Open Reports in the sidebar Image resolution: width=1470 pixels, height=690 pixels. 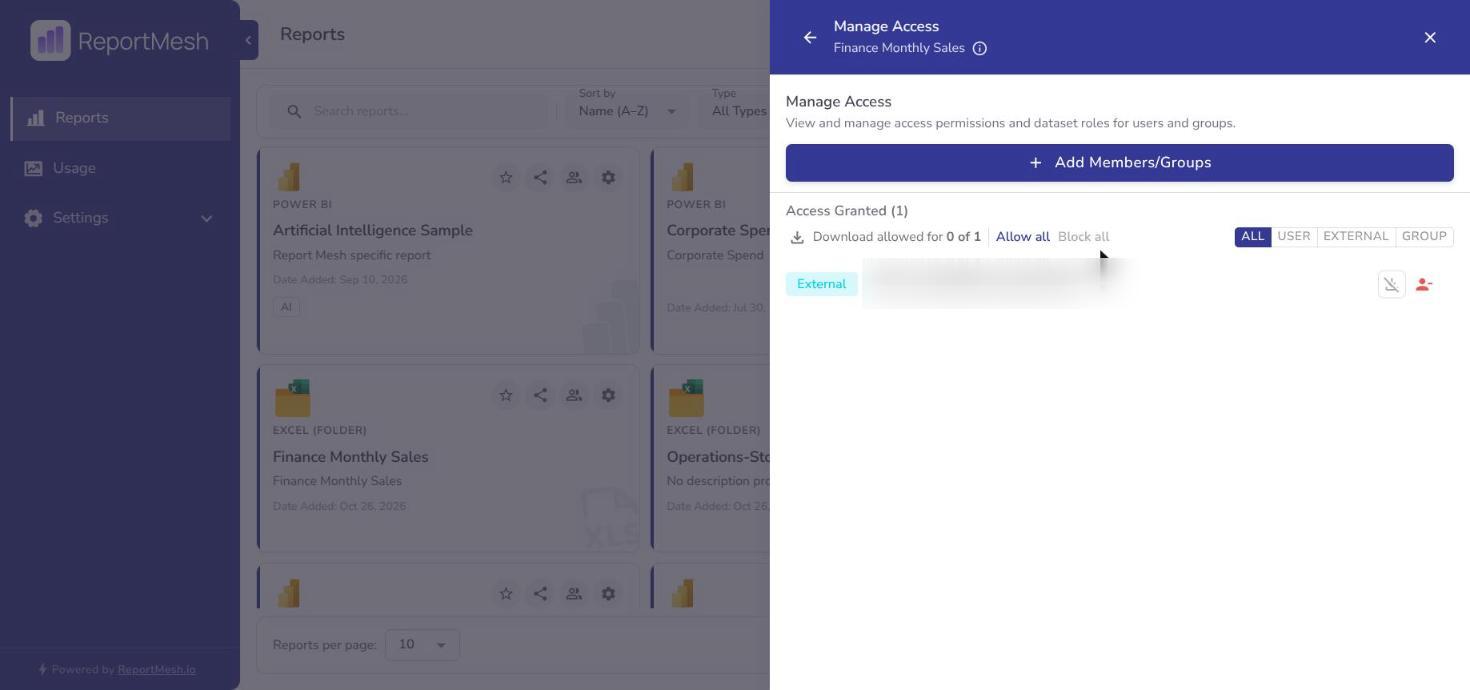(120, 118)
